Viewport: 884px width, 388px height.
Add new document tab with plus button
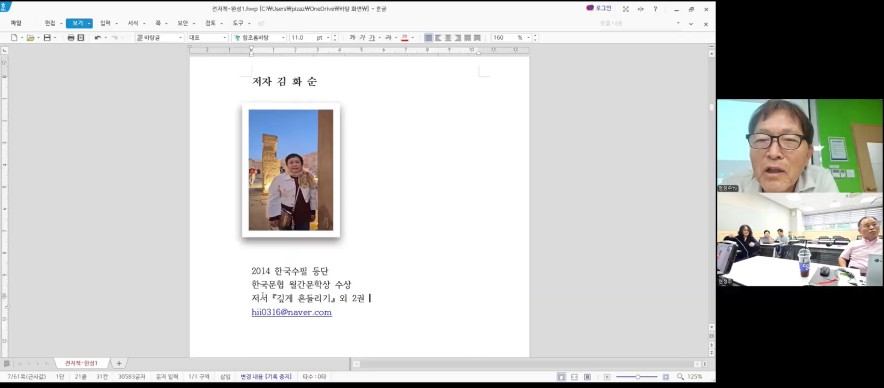119,363
